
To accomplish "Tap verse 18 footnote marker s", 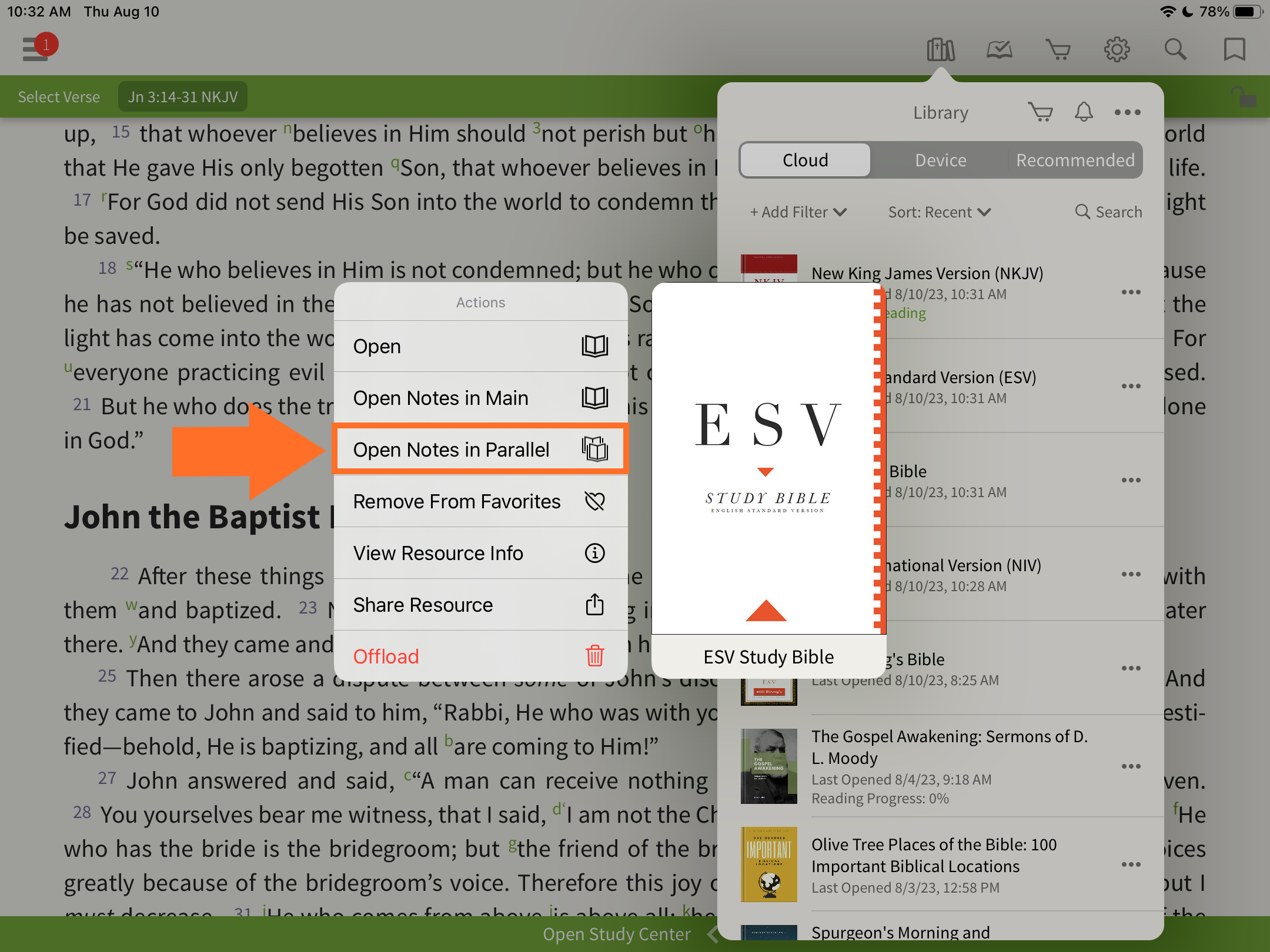I will point(129,264).
